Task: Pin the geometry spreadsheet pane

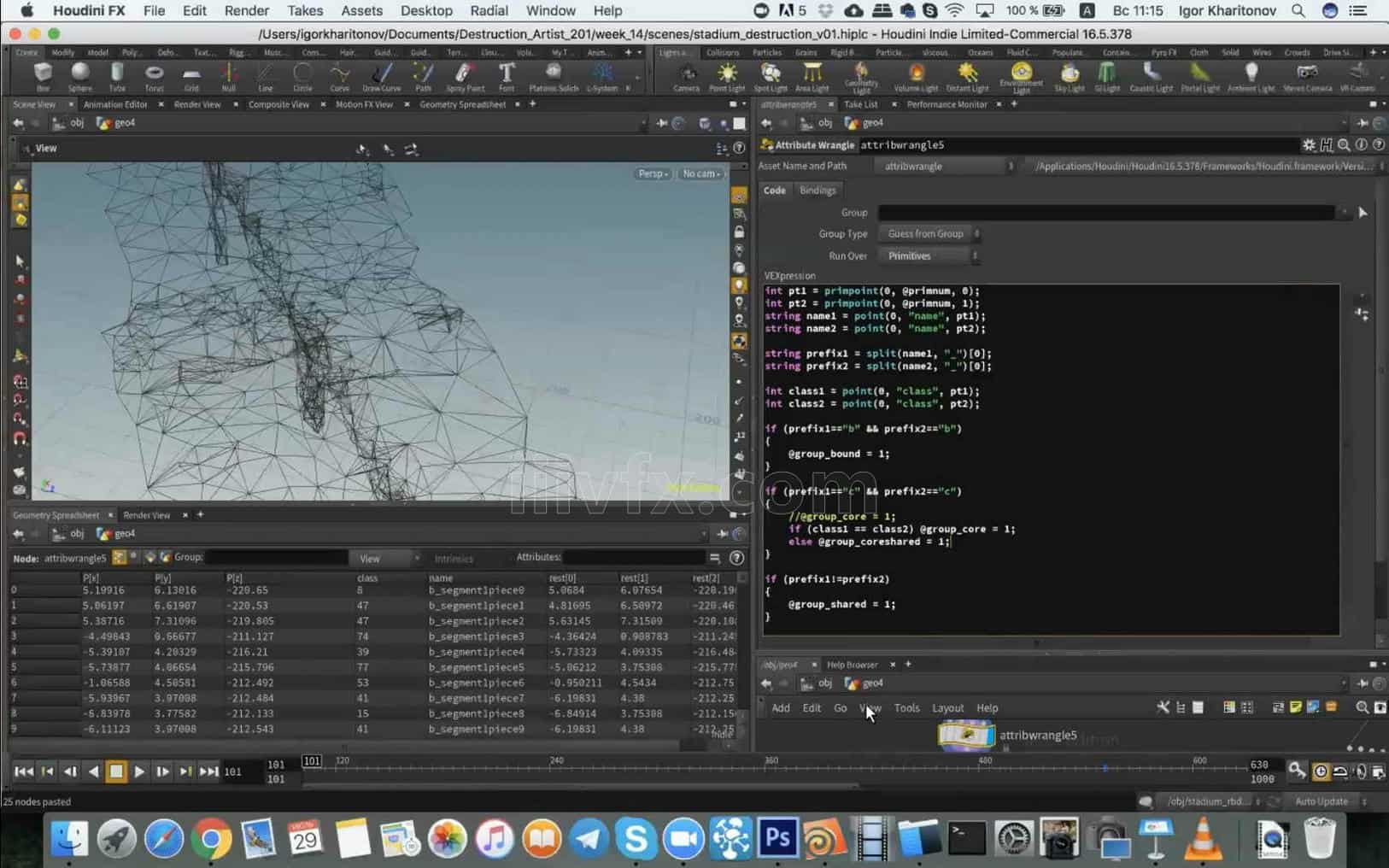Action: [x=722, y=534]
